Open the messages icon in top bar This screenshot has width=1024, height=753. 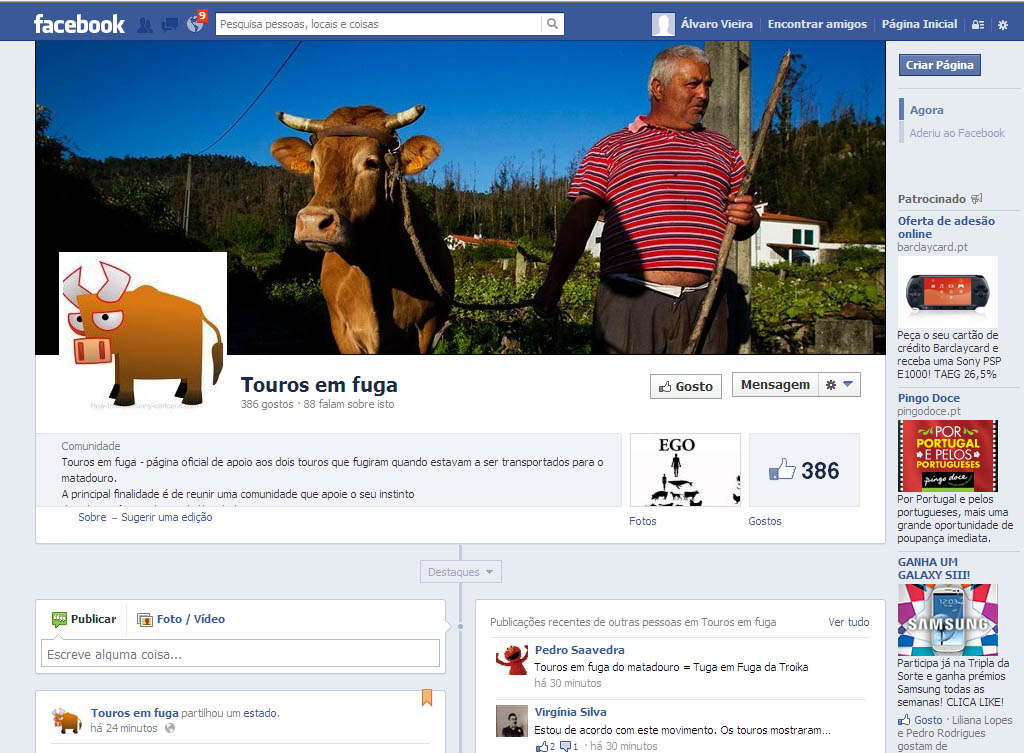pos(170,24)
